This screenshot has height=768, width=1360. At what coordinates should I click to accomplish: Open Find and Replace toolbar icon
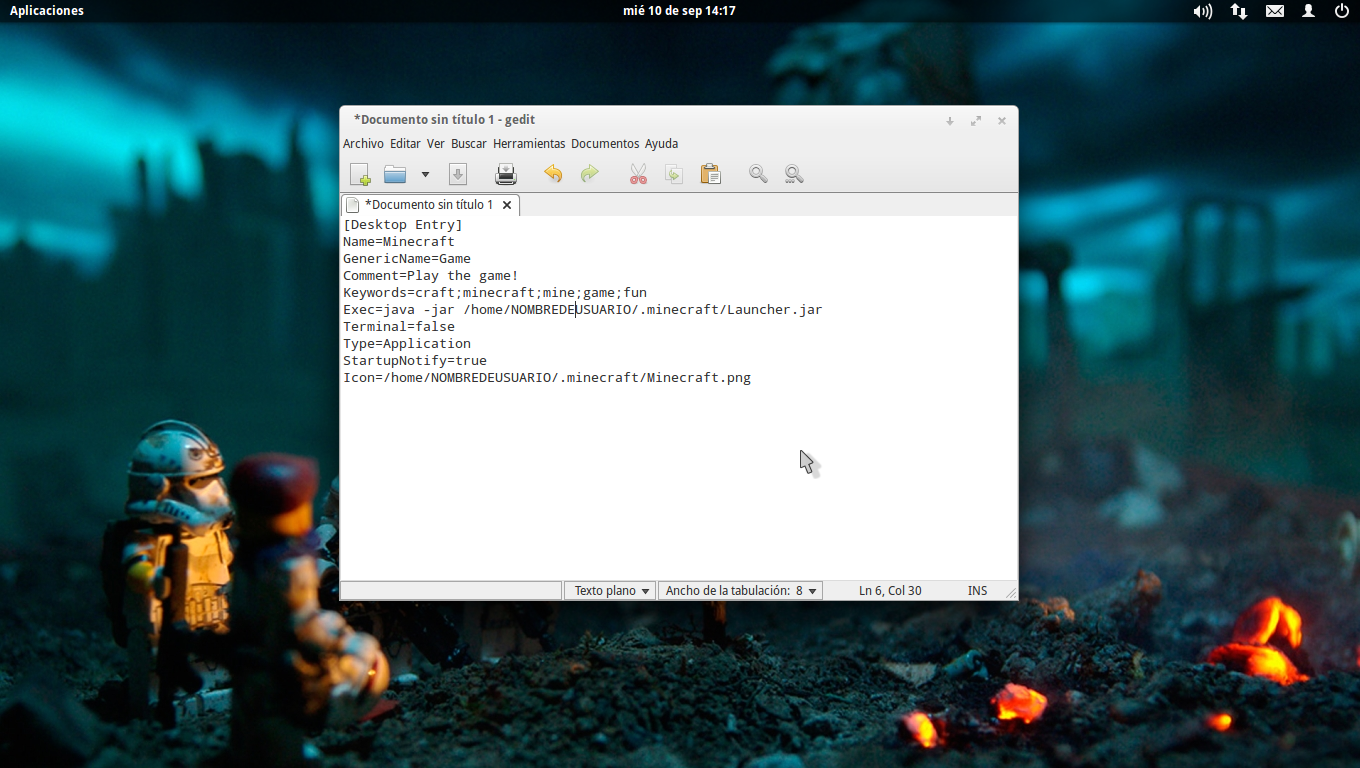(x=794, y=174)
